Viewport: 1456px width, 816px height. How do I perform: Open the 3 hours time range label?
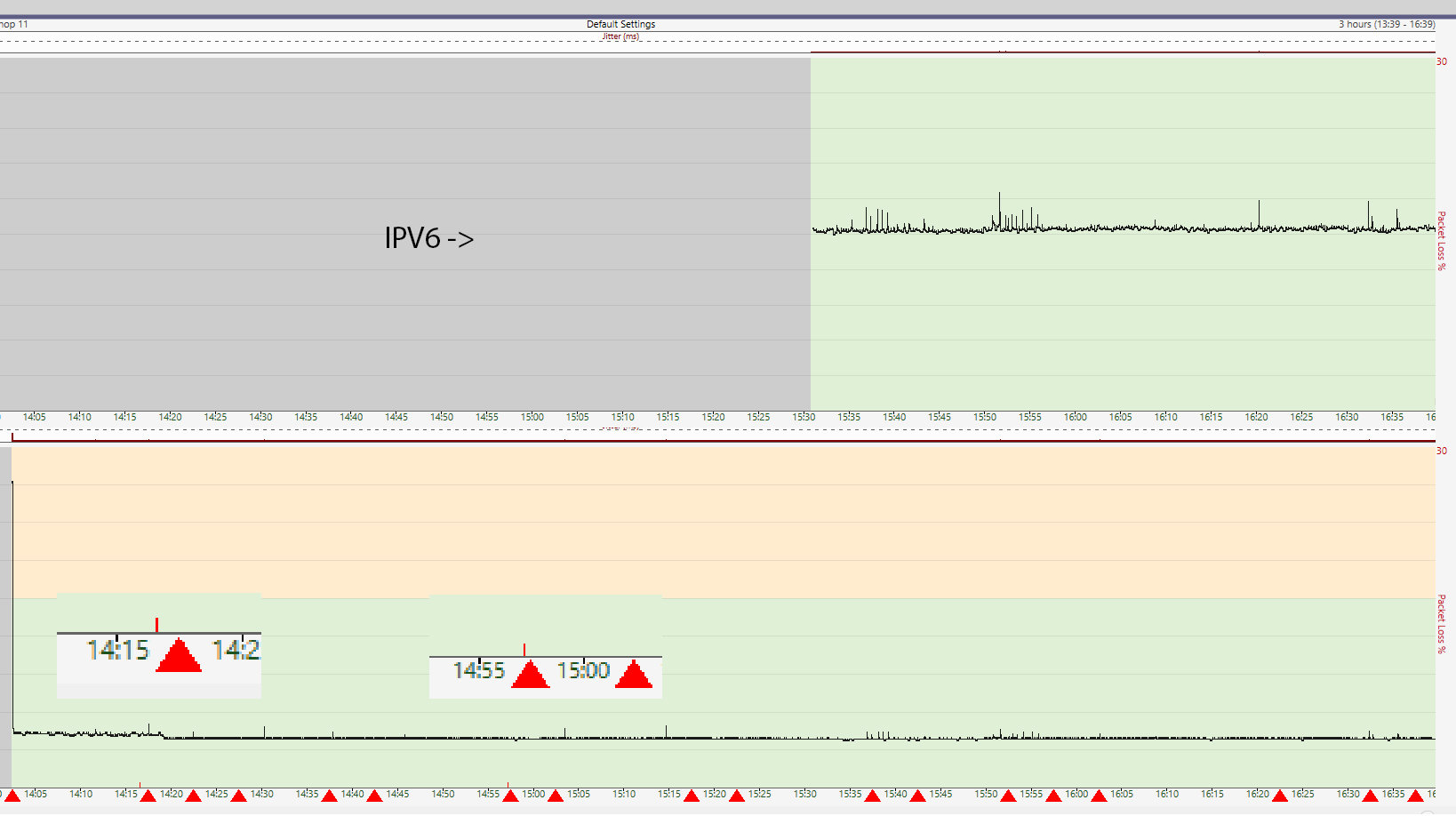[1387, 24]
